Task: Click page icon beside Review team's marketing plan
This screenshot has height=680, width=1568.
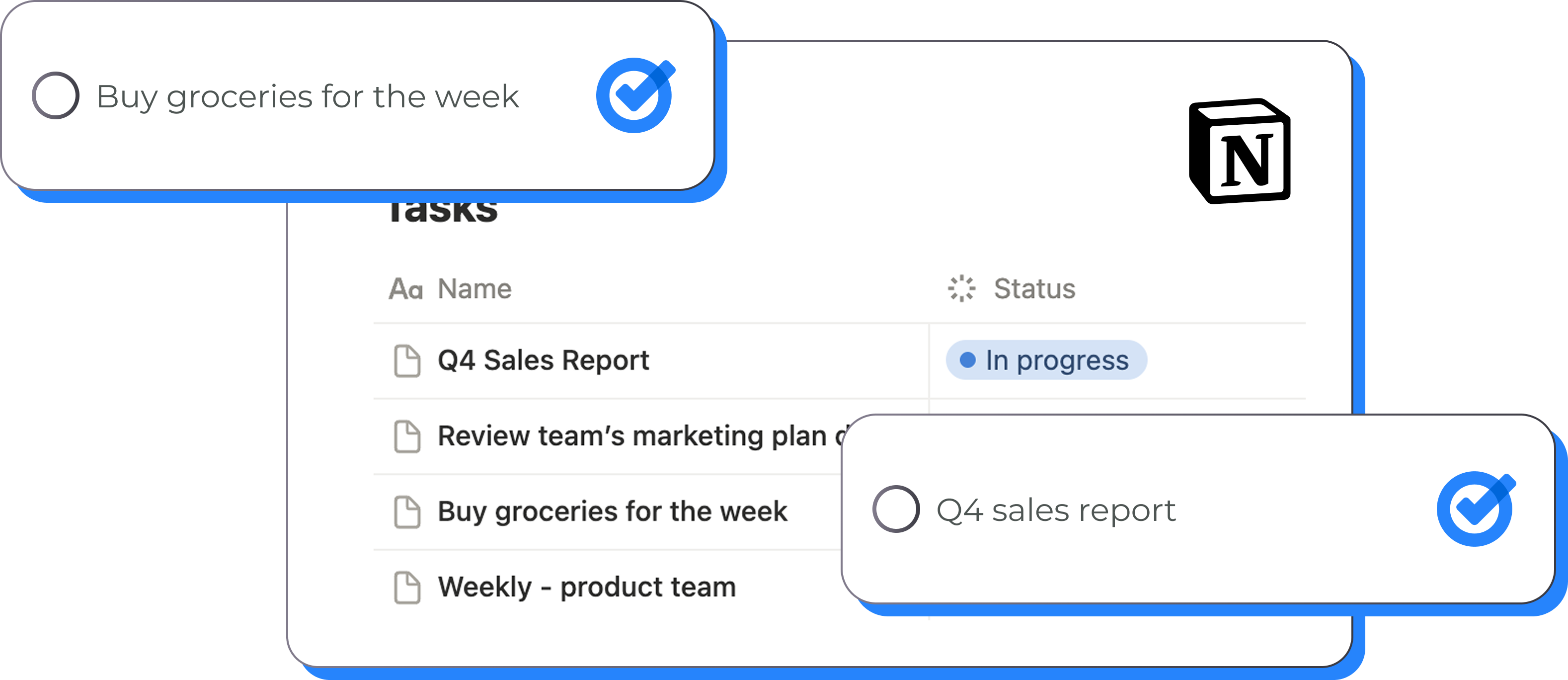Action: click(x=407, y=436)
